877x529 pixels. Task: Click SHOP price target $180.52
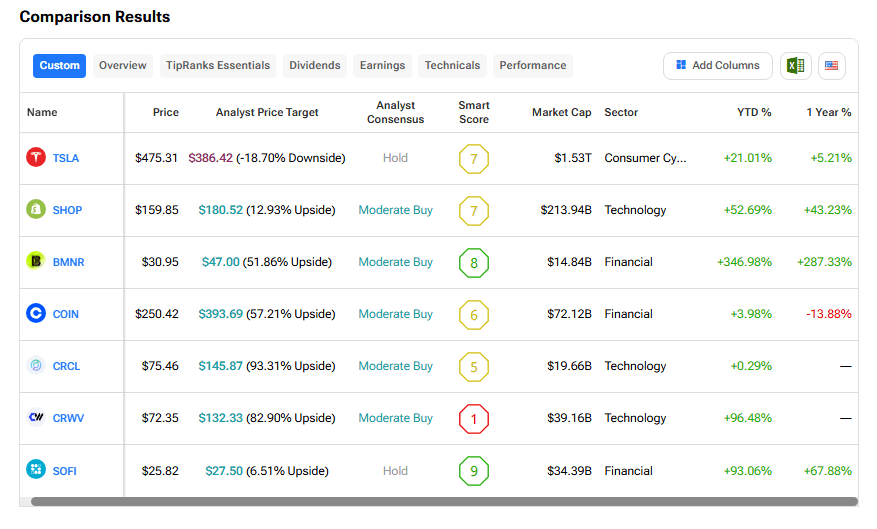click(221, 210)
